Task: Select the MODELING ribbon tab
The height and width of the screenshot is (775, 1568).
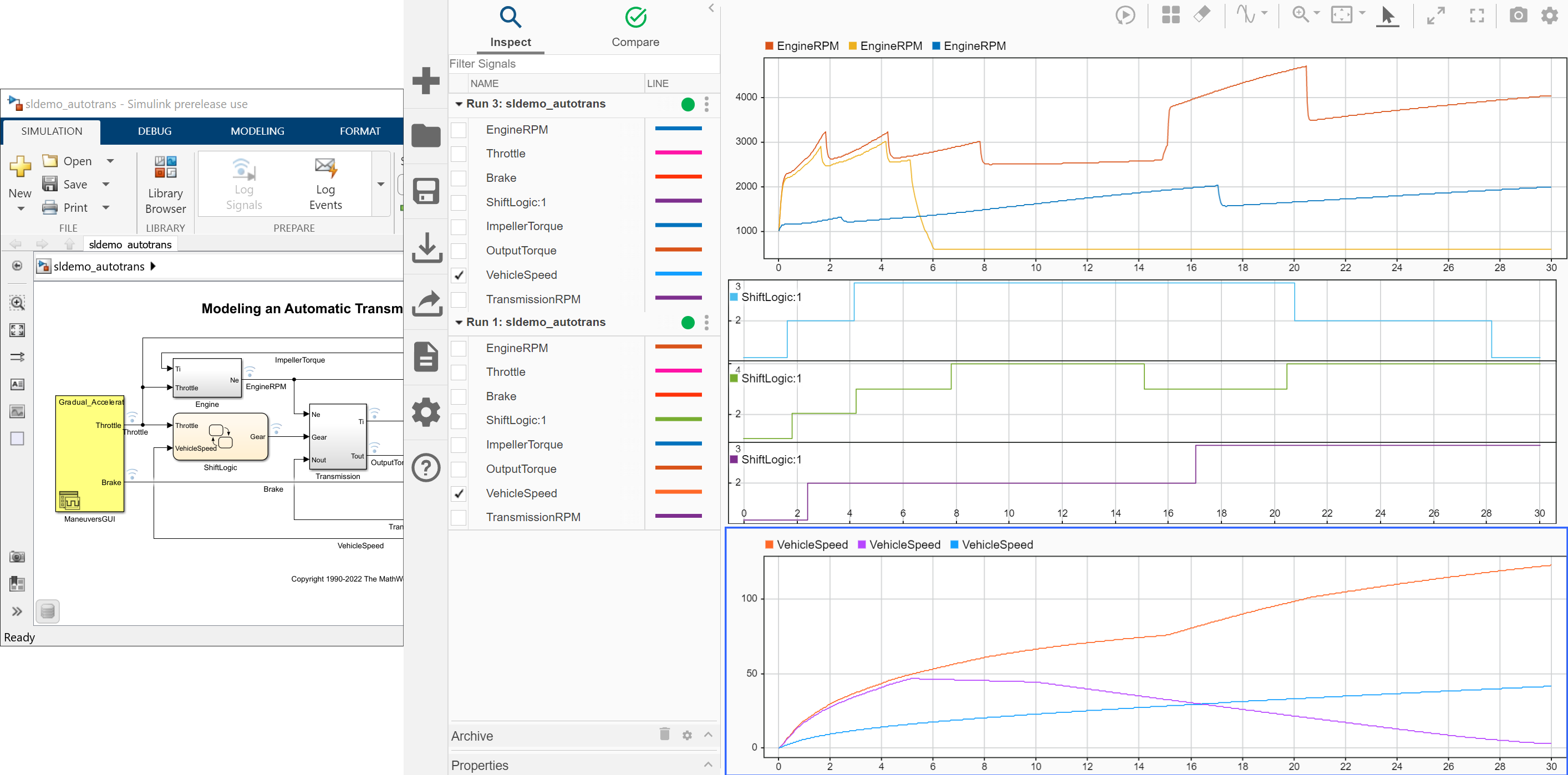Action: point(257,130)
